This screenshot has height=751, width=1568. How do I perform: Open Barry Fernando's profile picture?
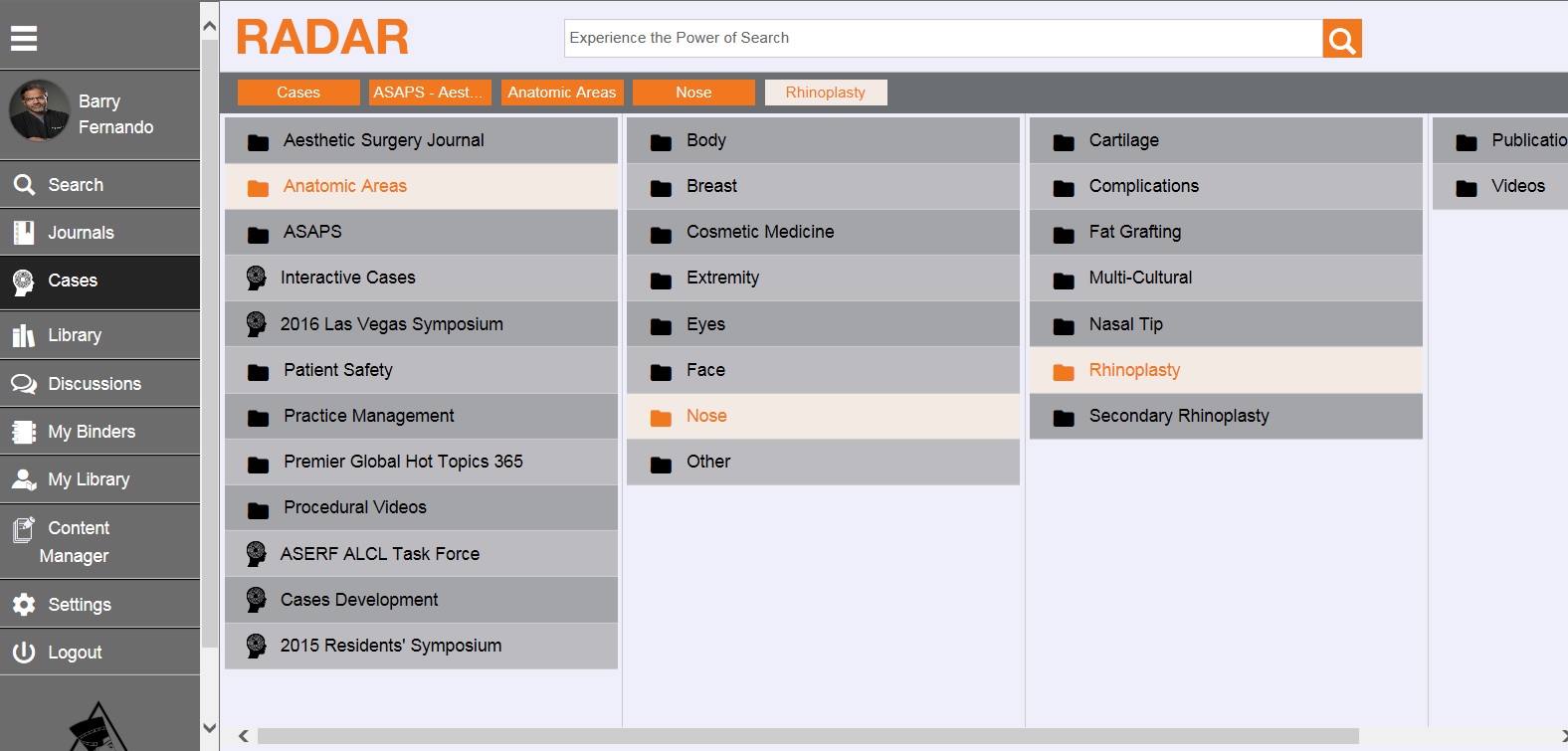tap(39, 111)
